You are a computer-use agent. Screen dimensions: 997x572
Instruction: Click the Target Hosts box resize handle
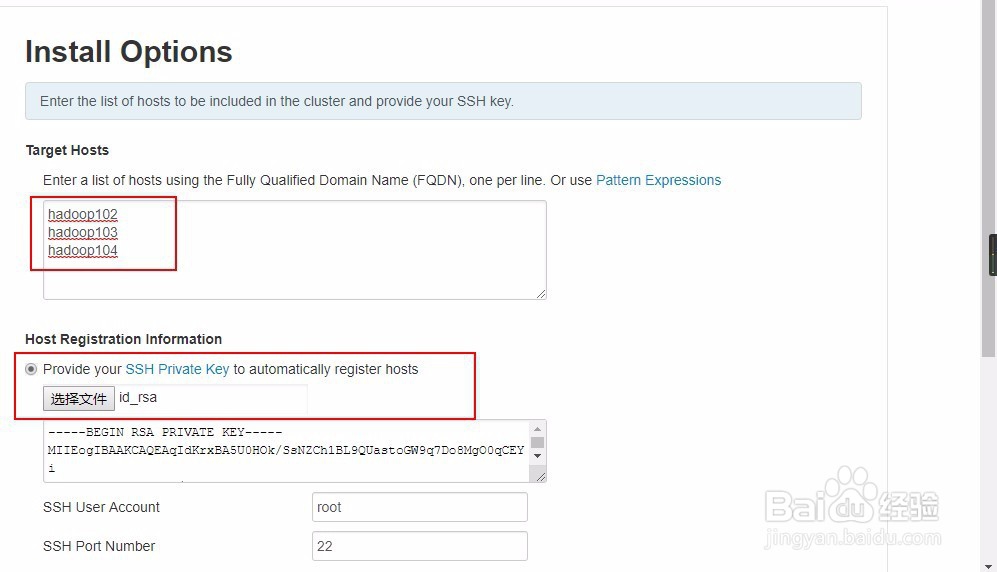pos(541,294)
